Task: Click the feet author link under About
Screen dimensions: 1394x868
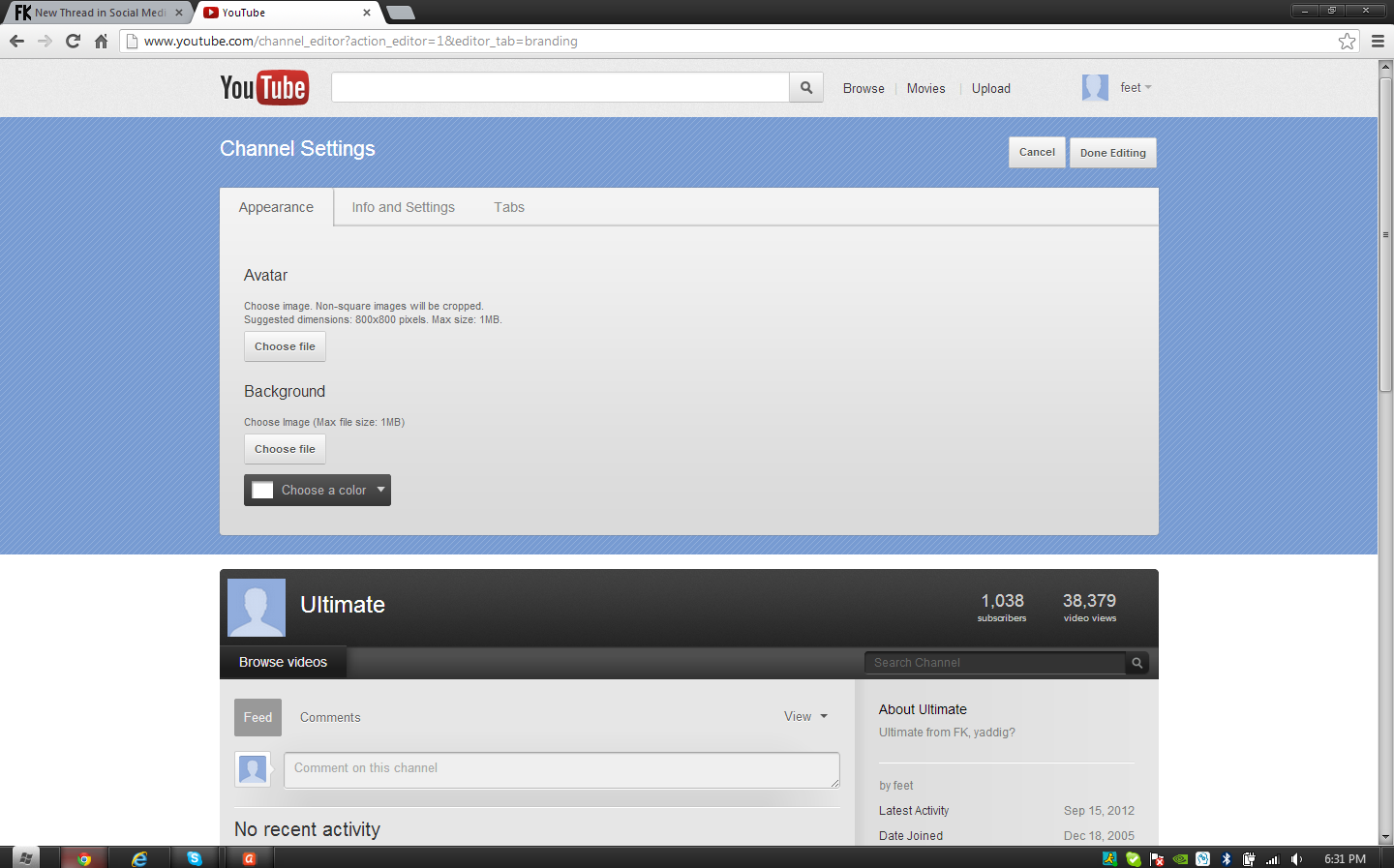Action: (x=903, y=786)
